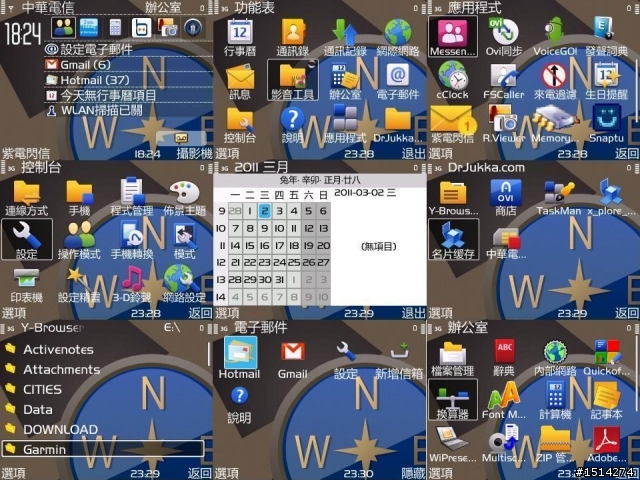This screenshot has width=640, height=480.
Task: Open Font M... font manager icon
Action: coord(504,395)
